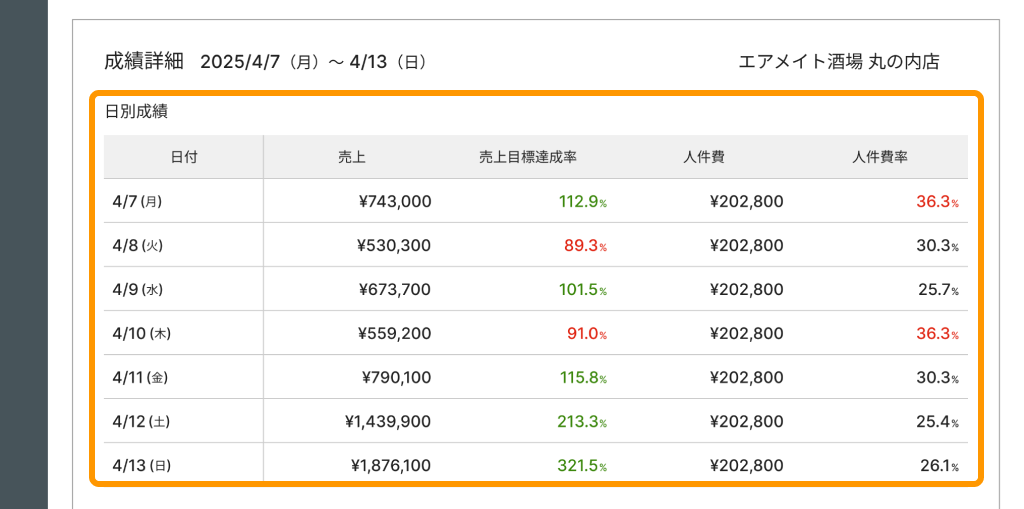
Task: Click sales value ¥530,300
Action: [395, 246]
